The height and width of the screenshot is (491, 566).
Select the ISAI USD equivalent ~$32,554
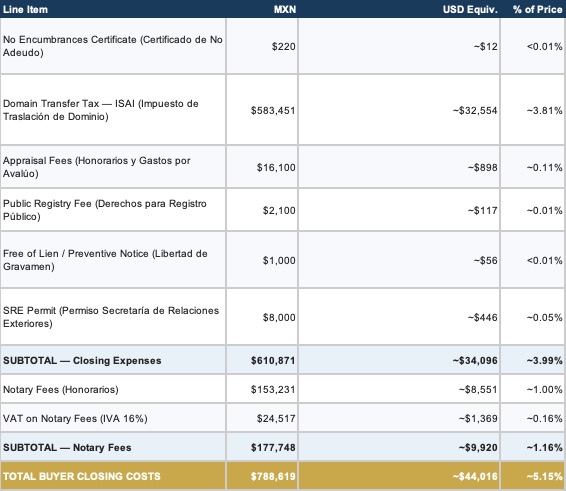click(475, 110)
